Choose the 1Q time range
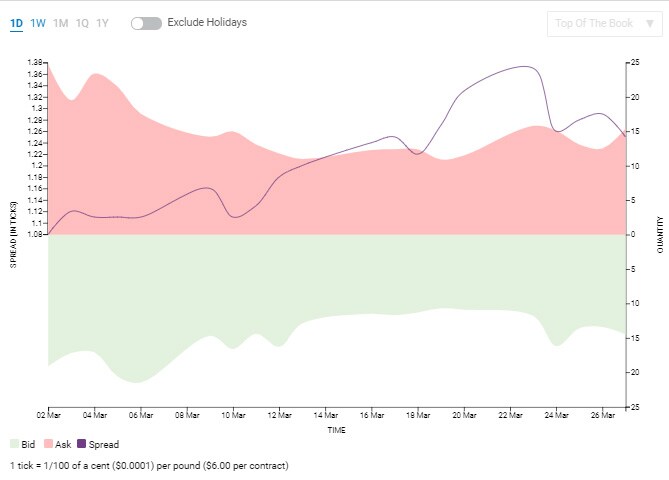Screen dimensions: 669x480 click(82, 22)
